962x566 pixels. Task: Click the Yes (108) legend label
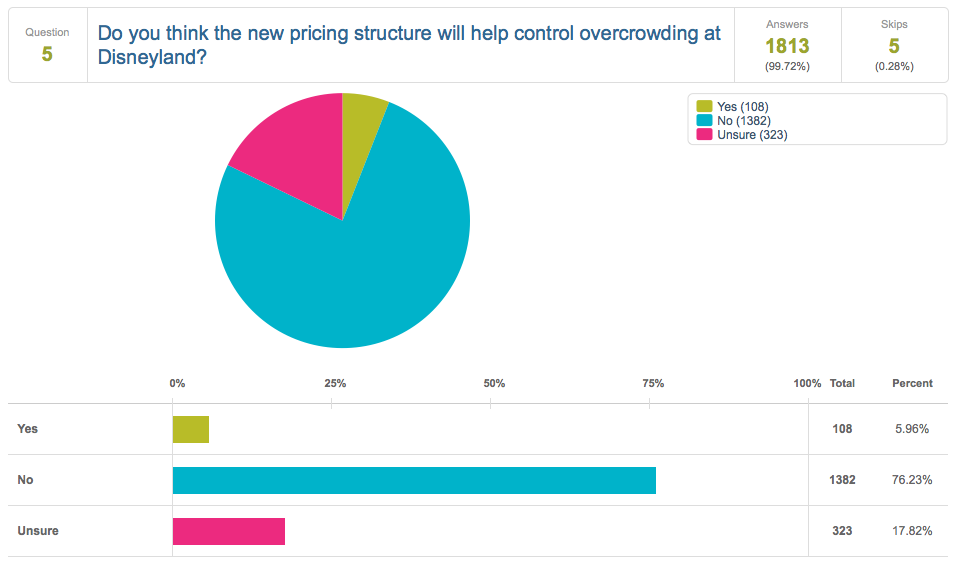click(x=742, y=107)
